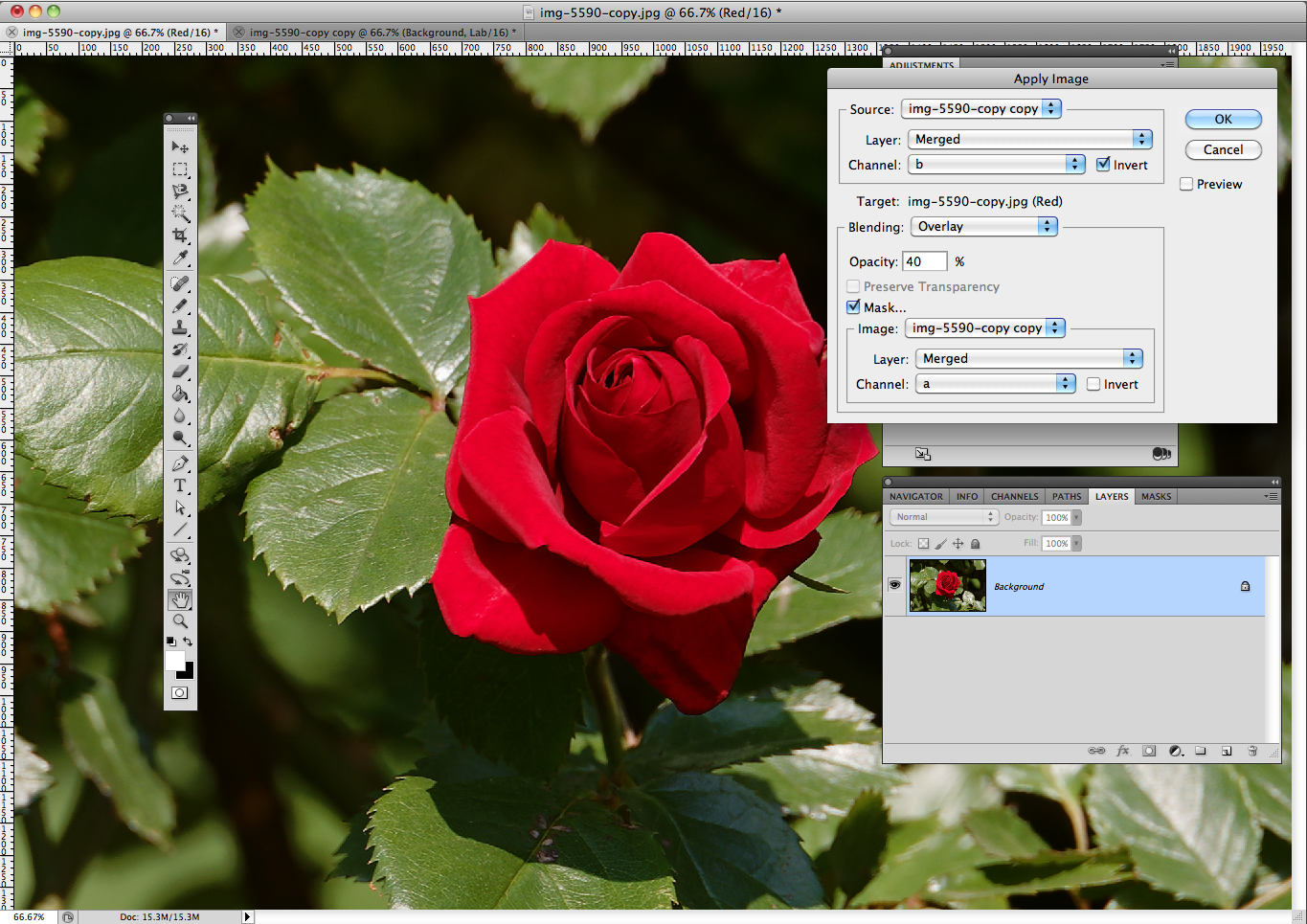Cancel the Apply Image dialog
Viewport: 1307px width, 924px height.
pyautogui.click(x=1223, y=150)
